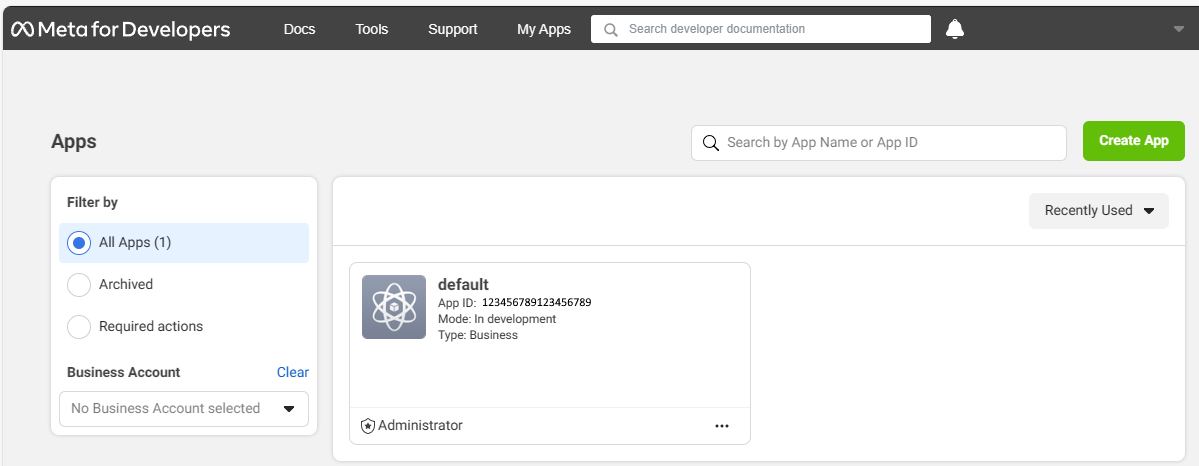Image resolution: width=1199 pixels, height=466 pixels.
Task: Focus the Search developer documentation field
Action: (x=761, y=29)
